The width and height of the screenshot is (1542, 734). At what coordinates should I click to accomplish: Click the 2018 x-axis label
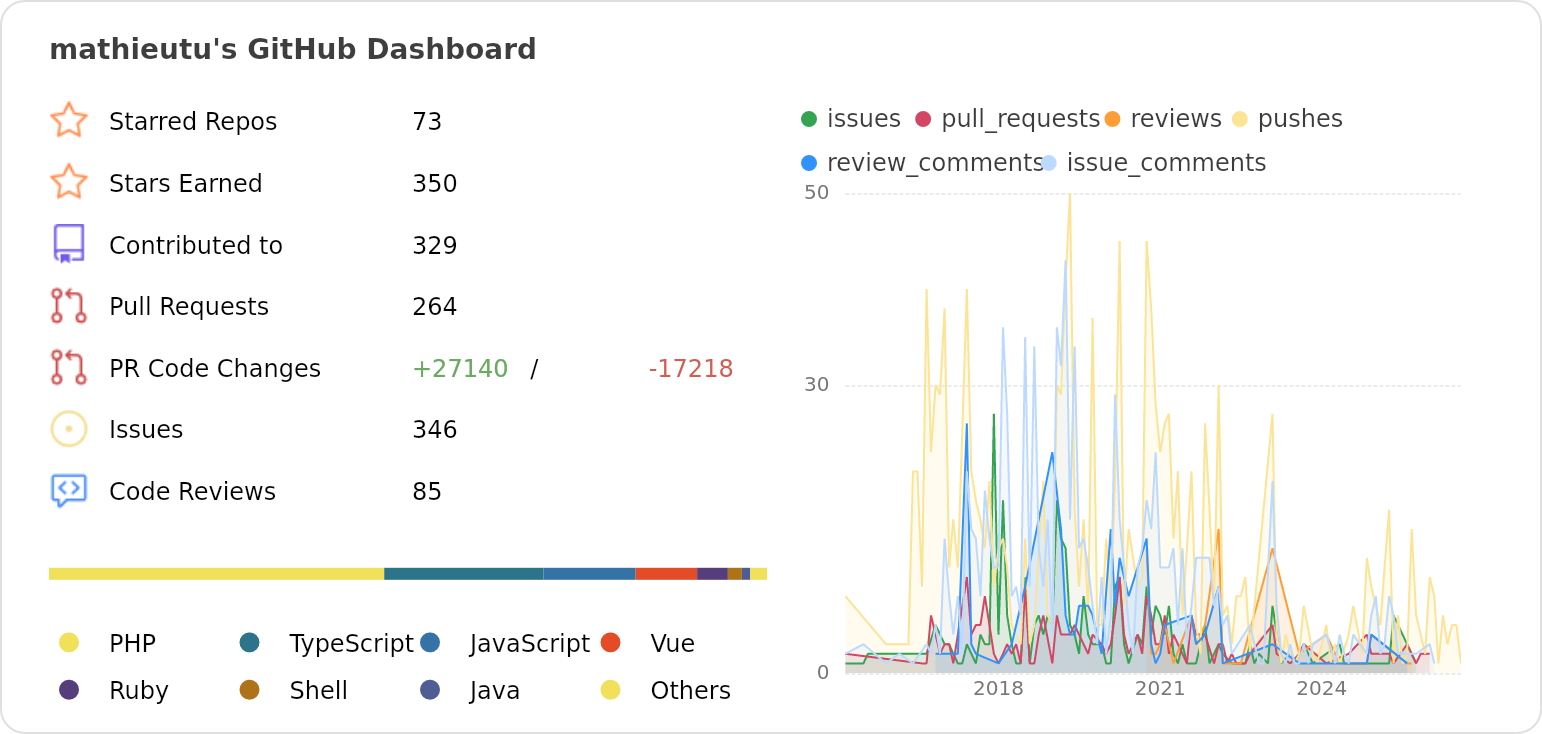[998, 689]
